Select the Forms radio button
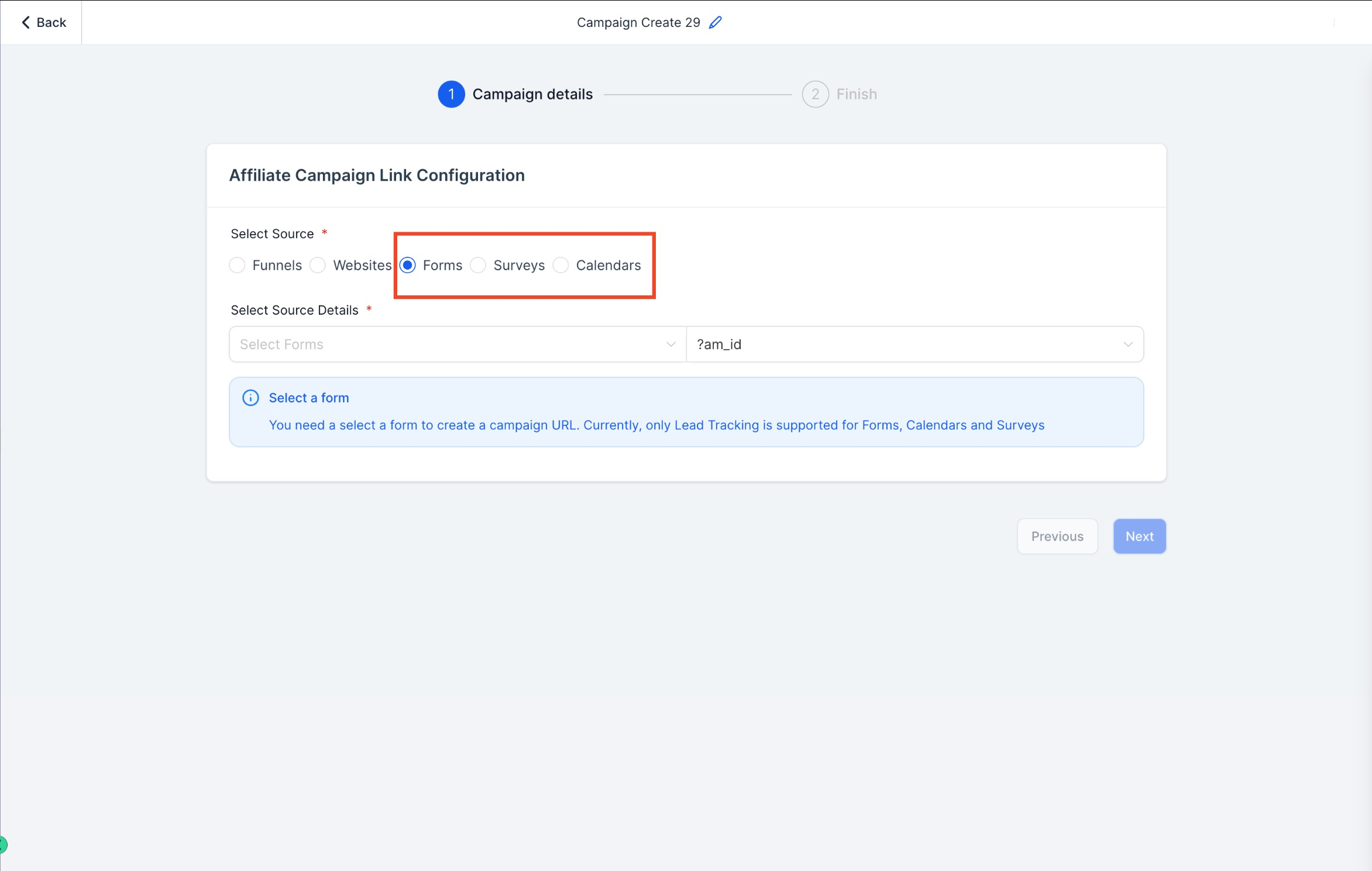Image resolution: width=1372 pixels, height=871 pixels. [408, 265]
